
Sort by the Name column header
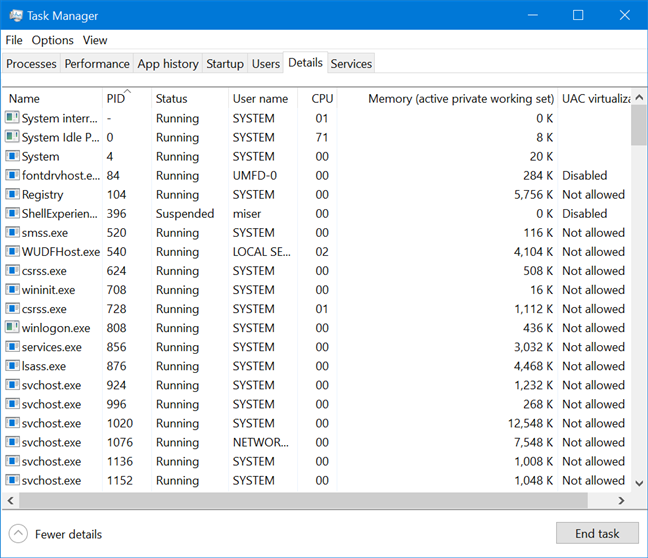[x=52, y=98]
